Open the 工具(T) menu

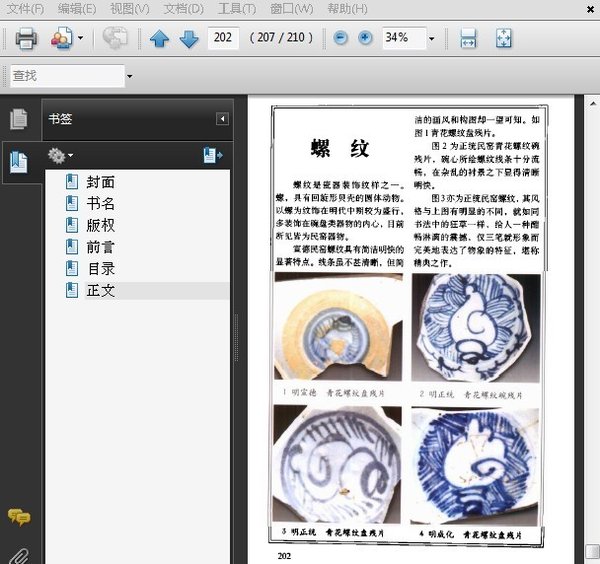coord(237,9)
